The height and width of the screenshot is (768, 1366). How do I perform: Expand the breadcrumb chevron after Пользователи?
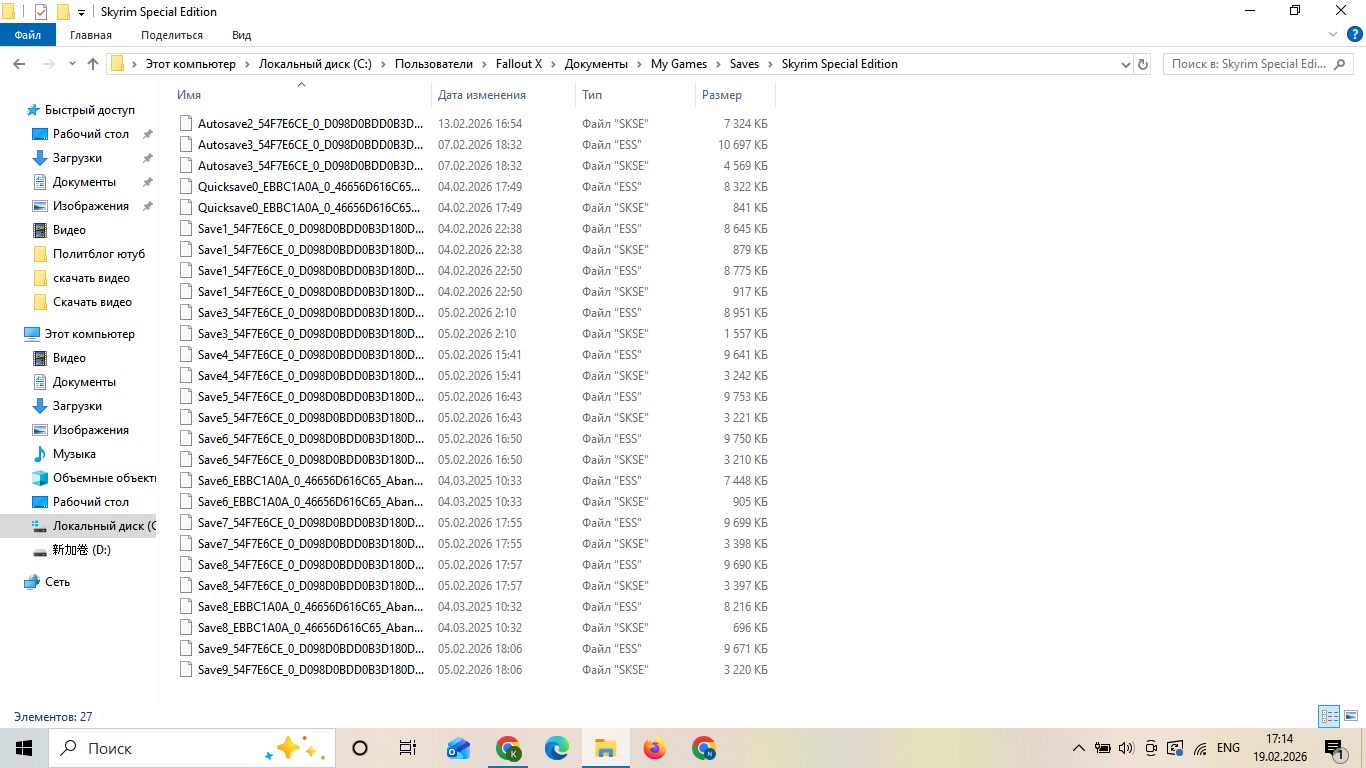[x=484, y=64]
